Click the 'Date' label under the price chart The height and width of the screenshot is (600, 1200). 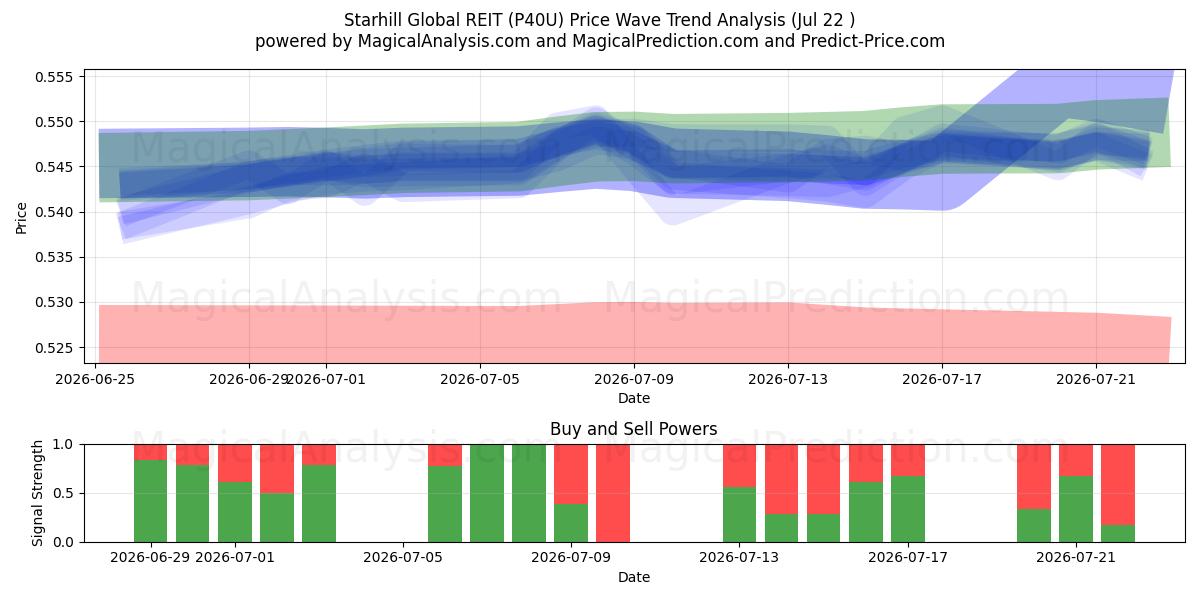(x=634, y=398)
